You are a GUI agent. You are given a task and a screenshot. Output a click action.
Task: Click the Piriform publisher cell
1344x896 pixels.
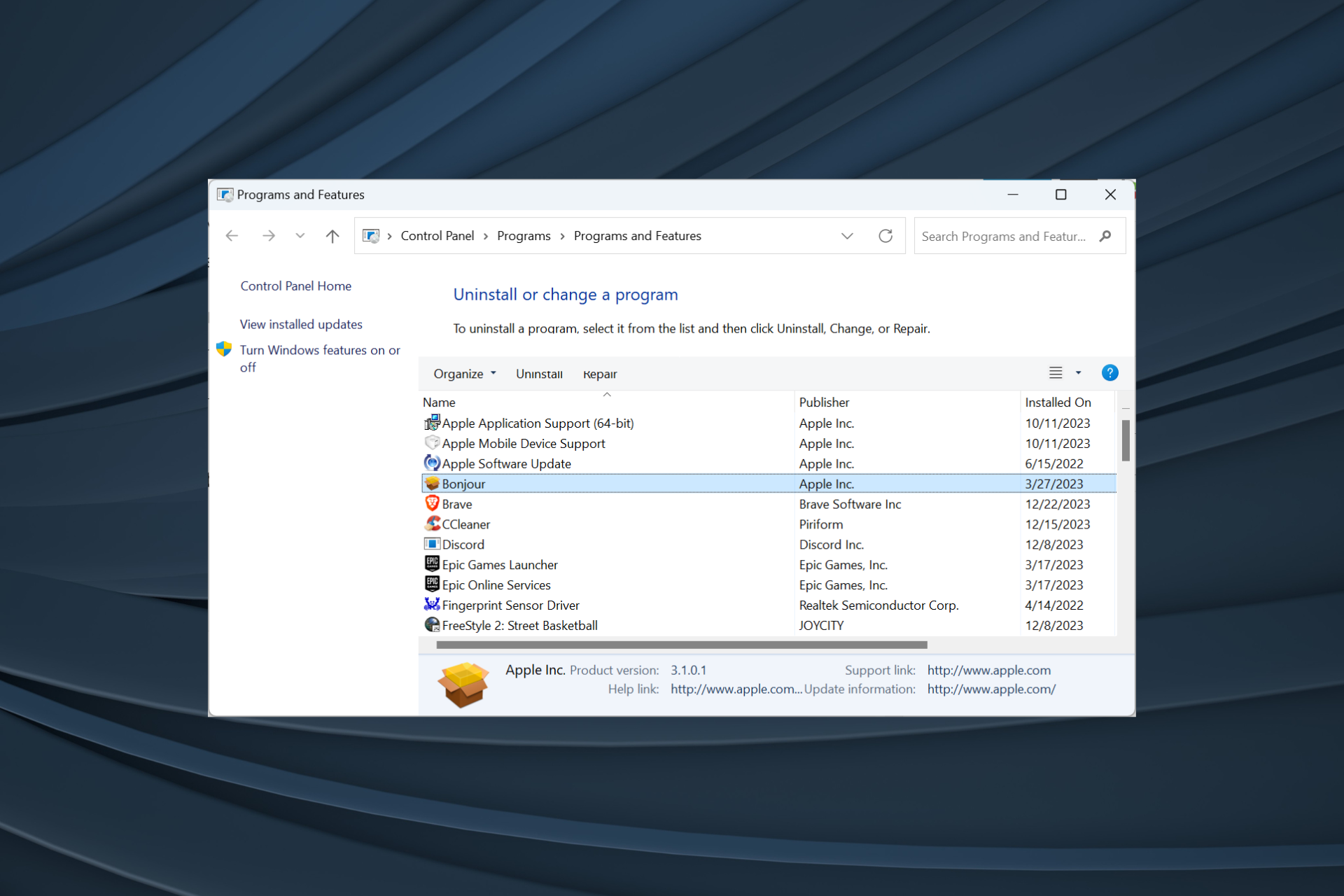pos(821,524)
